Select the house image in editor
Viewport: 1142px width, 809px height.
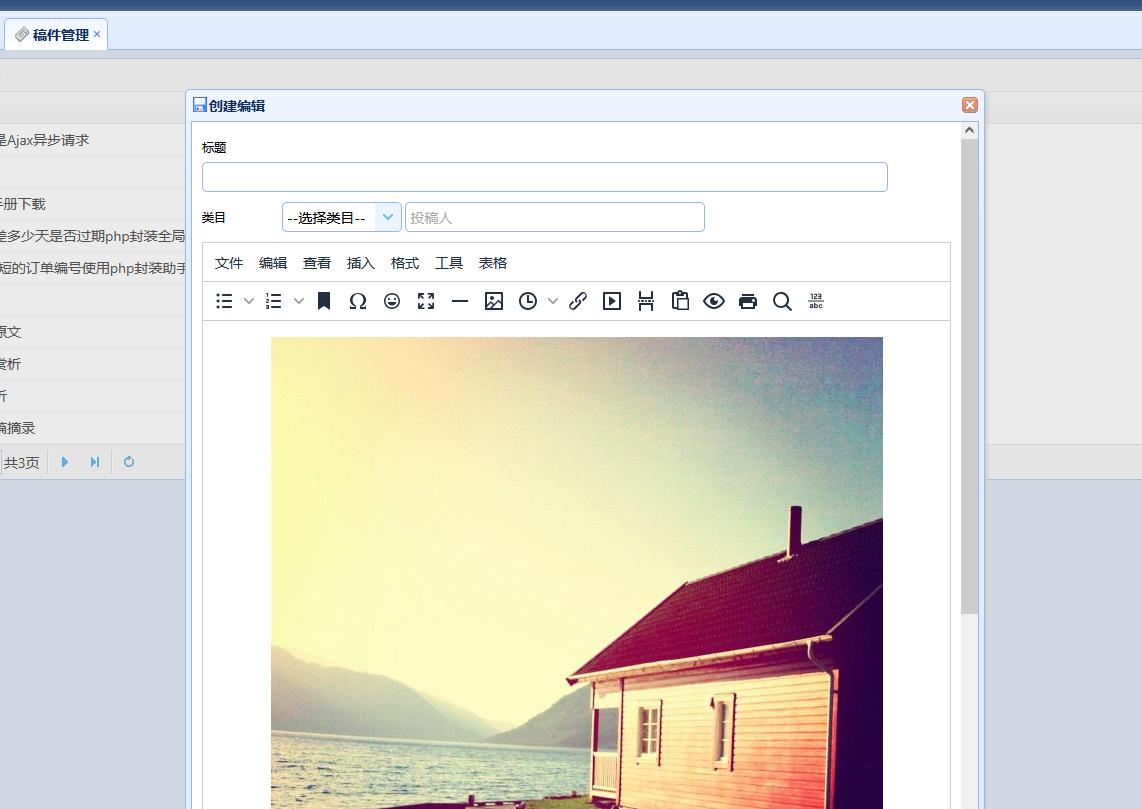577,572
